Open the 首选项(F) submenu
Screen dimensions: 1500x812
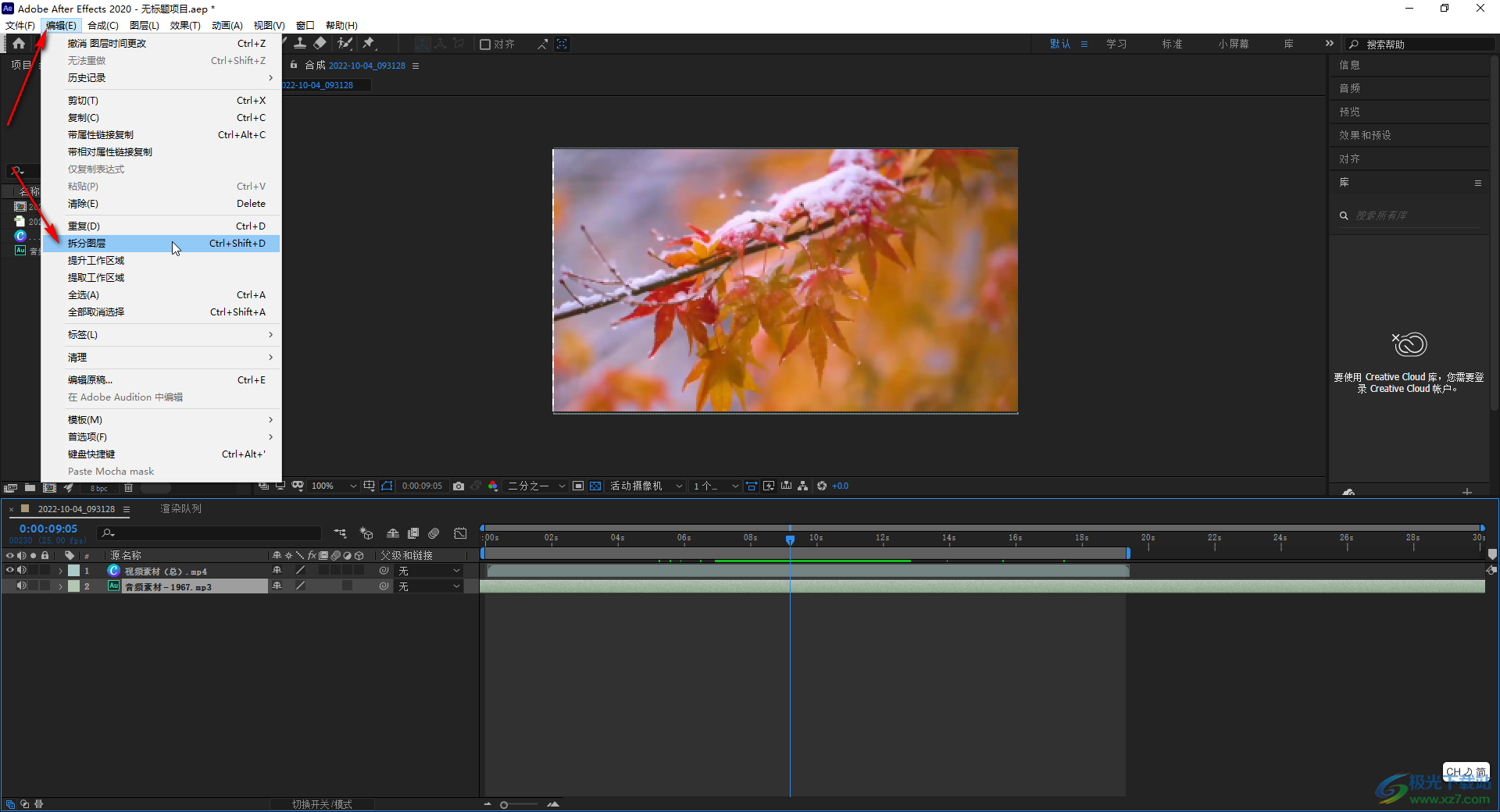(162, 437)
